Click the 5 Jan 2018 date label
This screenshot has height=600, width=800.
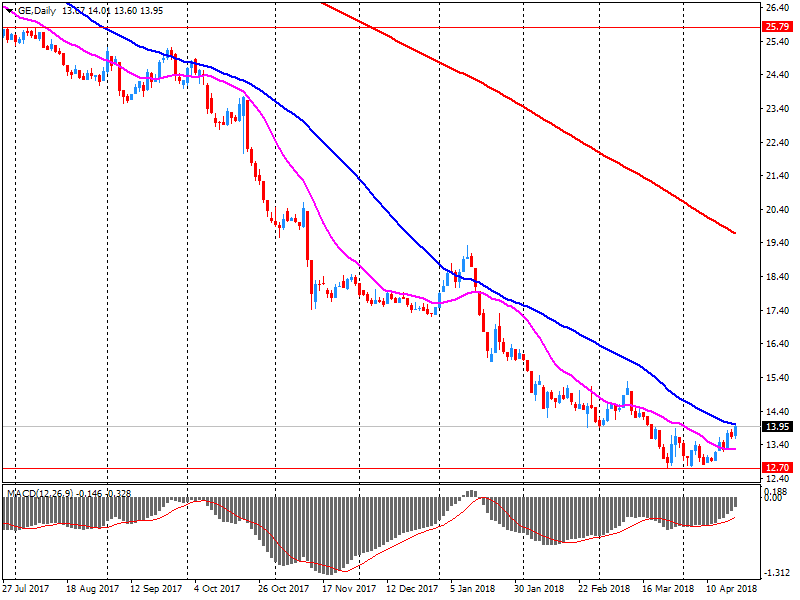tap(472, 588)
